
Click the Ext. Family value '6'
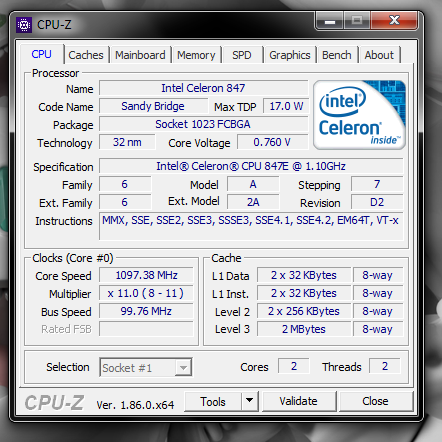point(125,202)
